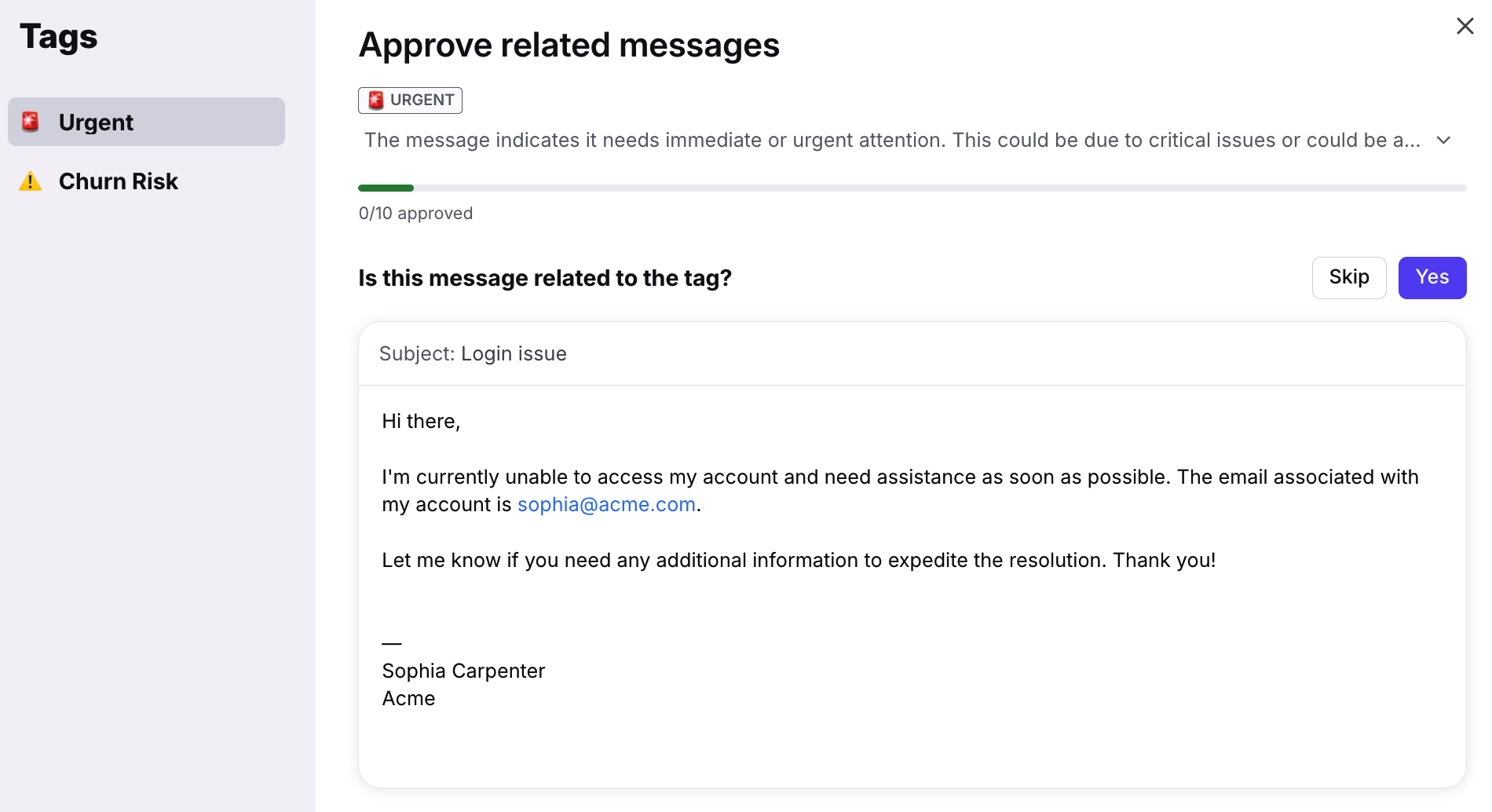
Task: Click the Tags sidebar heading
Action: pyautogui.click(x=59, y=37)
